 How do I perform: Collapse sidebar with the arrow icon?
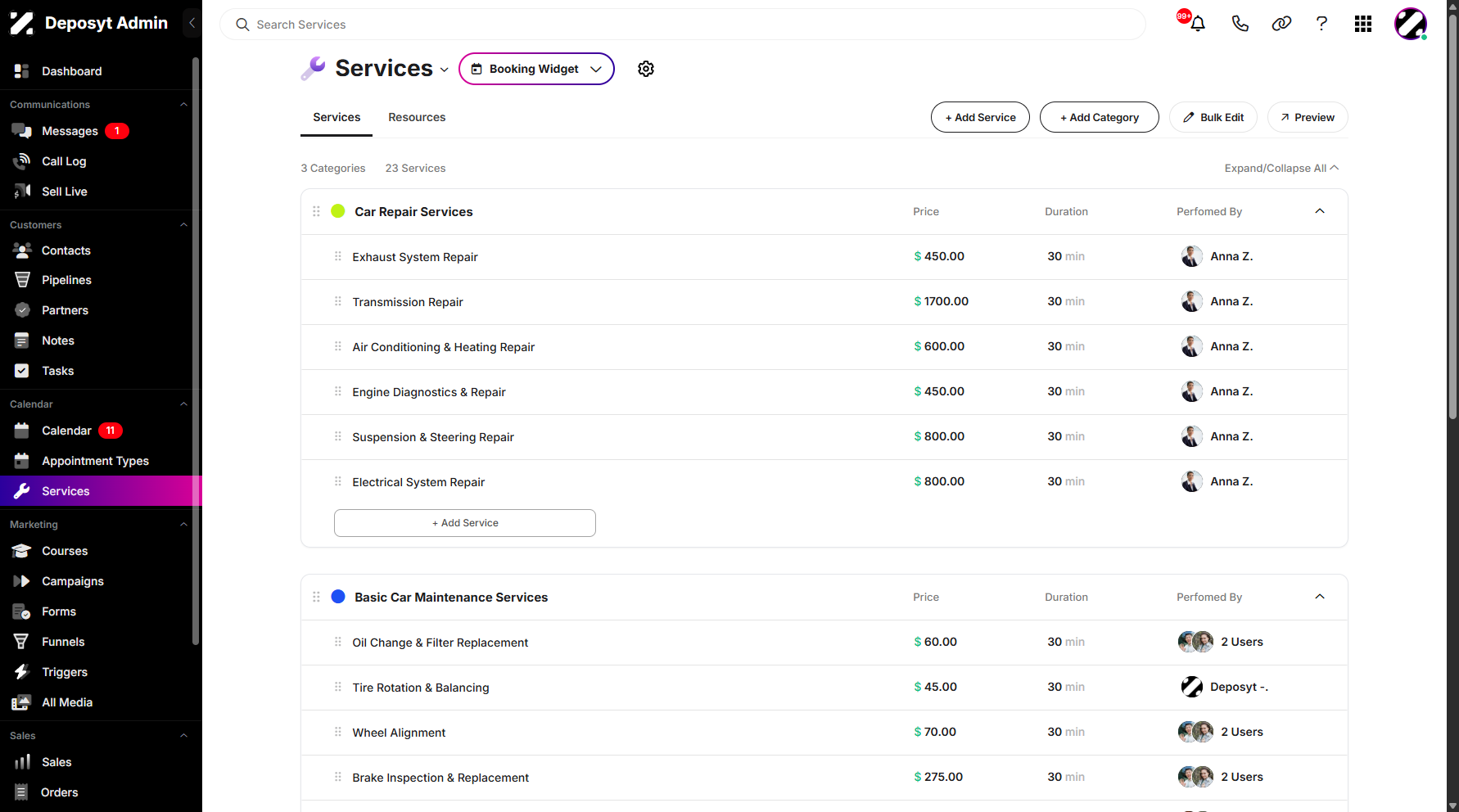point(192,23)
